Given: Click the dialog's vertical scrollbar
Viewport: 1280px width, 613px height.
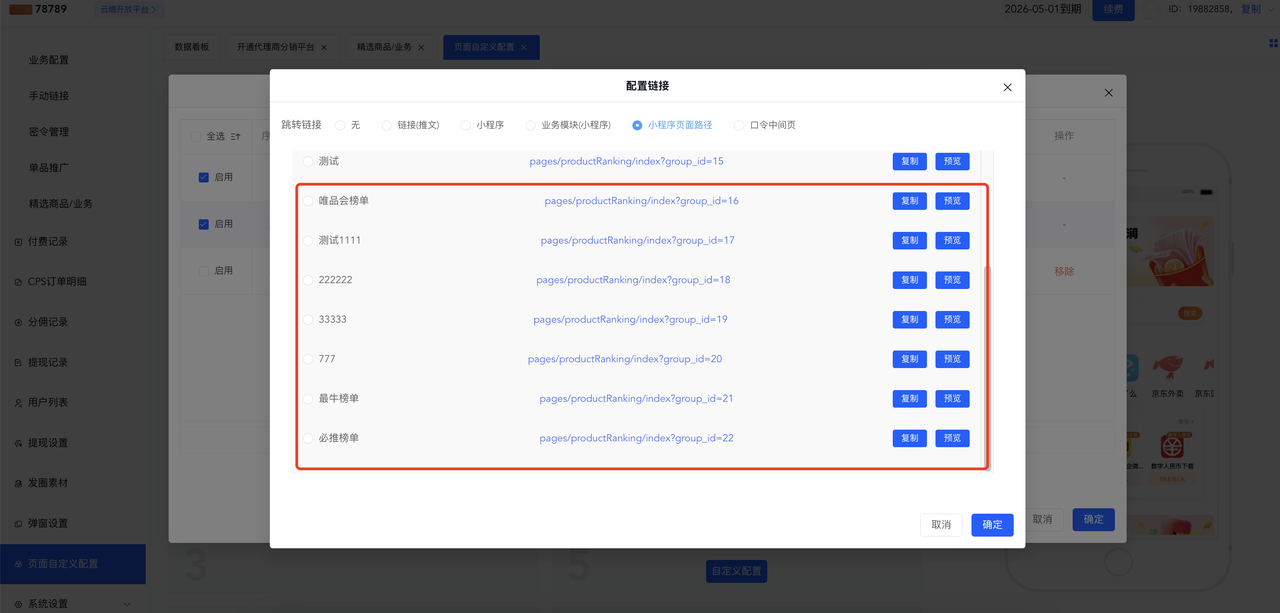Looking at the screenshot, I should click(986, 360).
